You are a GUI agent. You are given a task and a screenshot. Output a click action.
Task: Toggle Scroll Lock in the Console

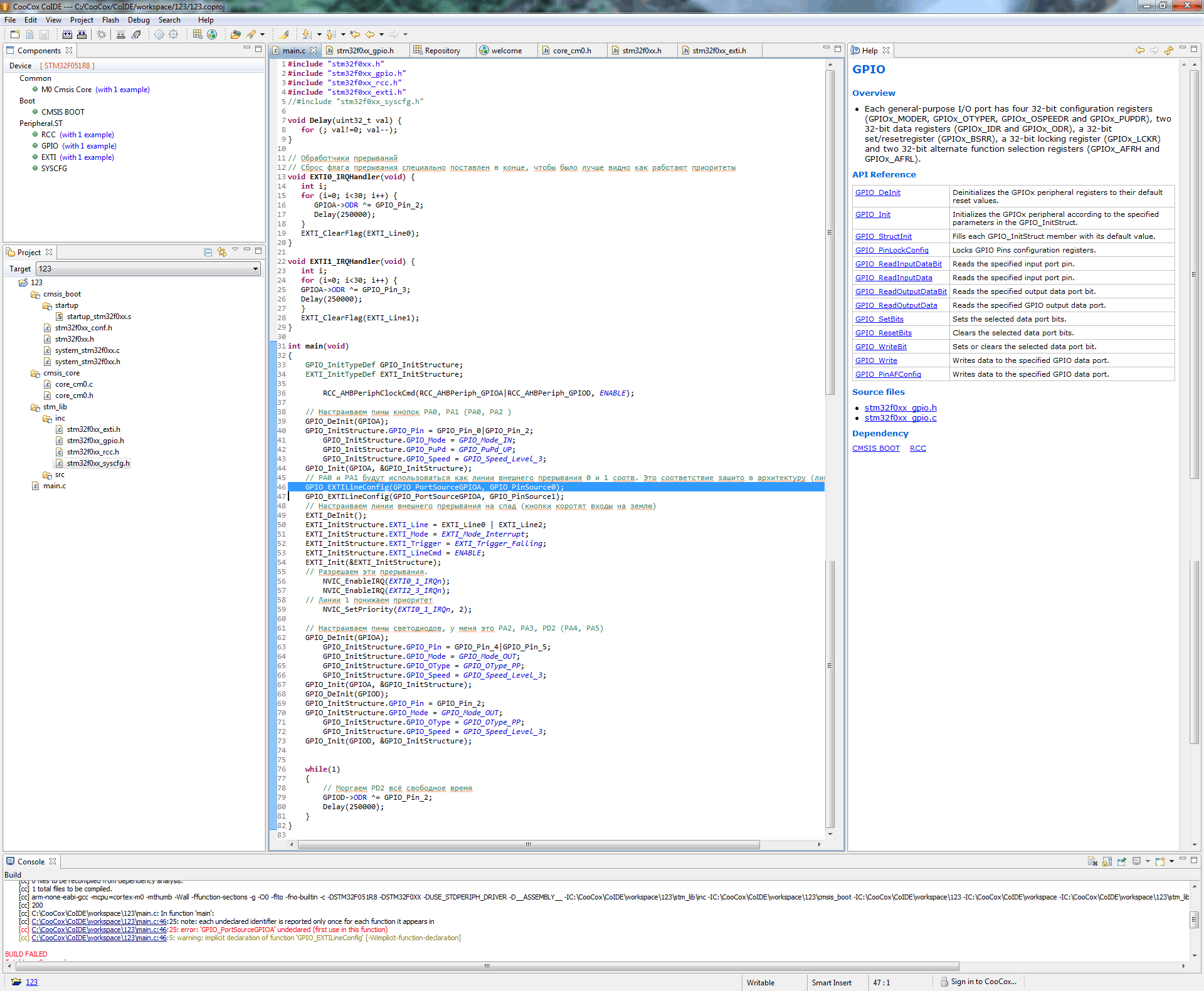tap(1107, 861)
